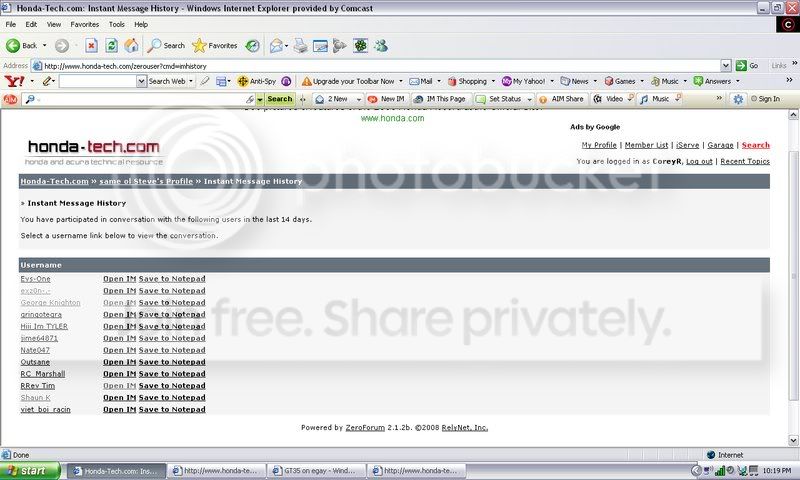Click the Stop loading icon
Image resolution: width=800 pixels, height=480 pixels.
click(91, 45)
